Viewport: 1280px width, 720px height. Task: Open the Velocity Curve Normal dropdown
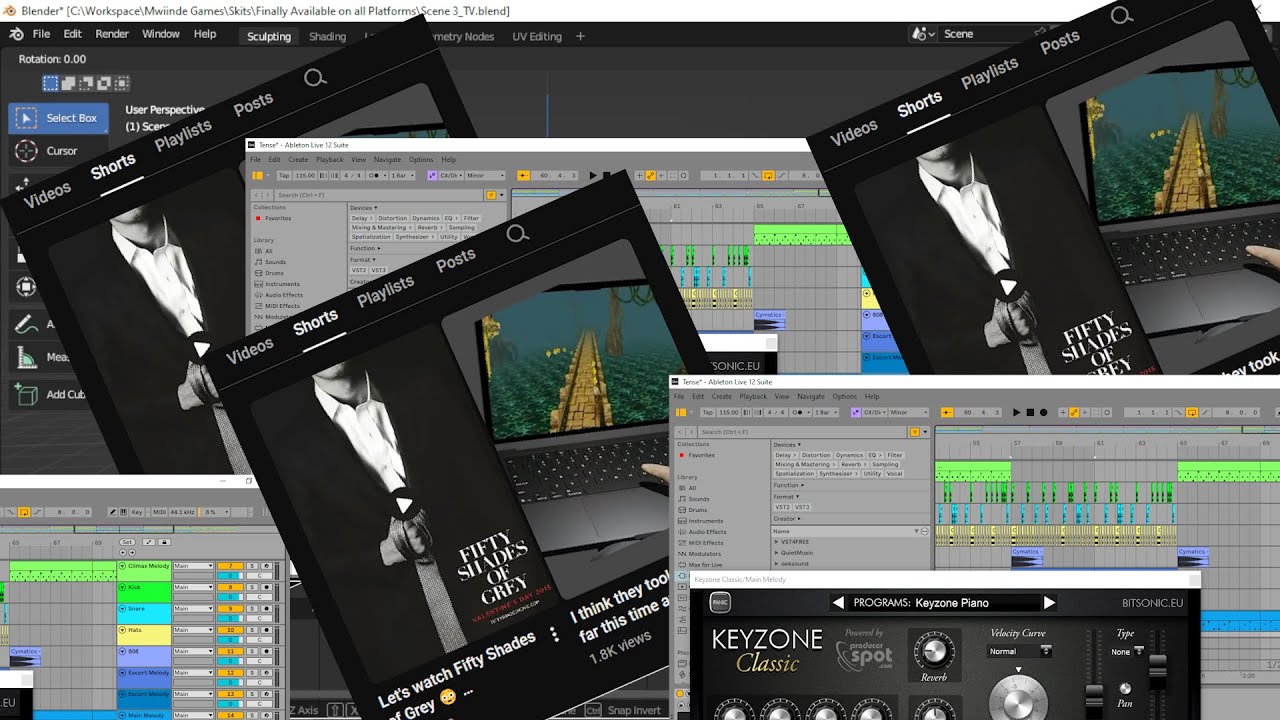[x=1019, y=651]
